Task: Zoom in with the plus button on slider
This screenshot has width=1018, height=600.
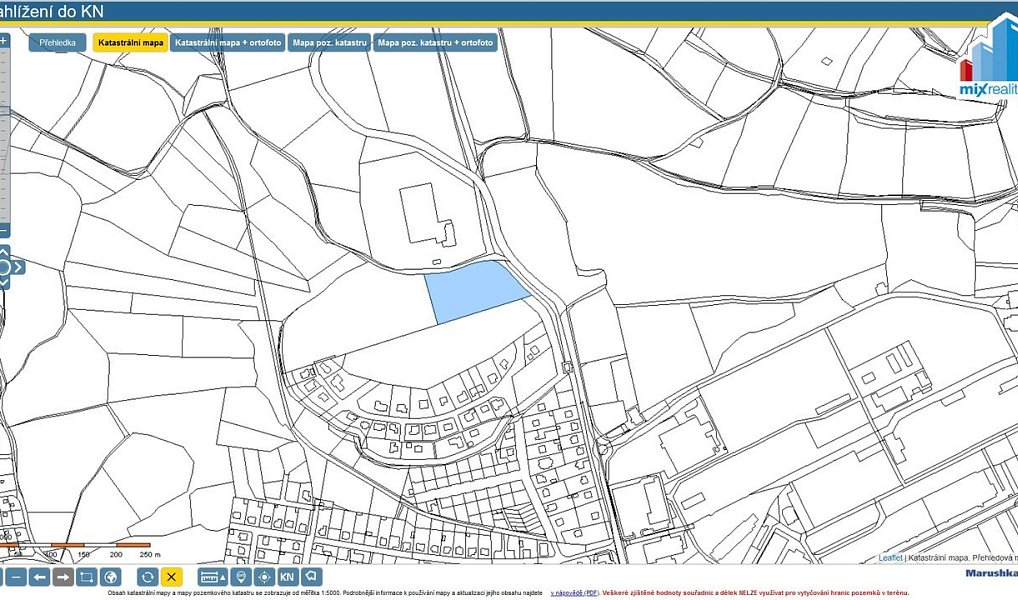Action: click(4, 40)
